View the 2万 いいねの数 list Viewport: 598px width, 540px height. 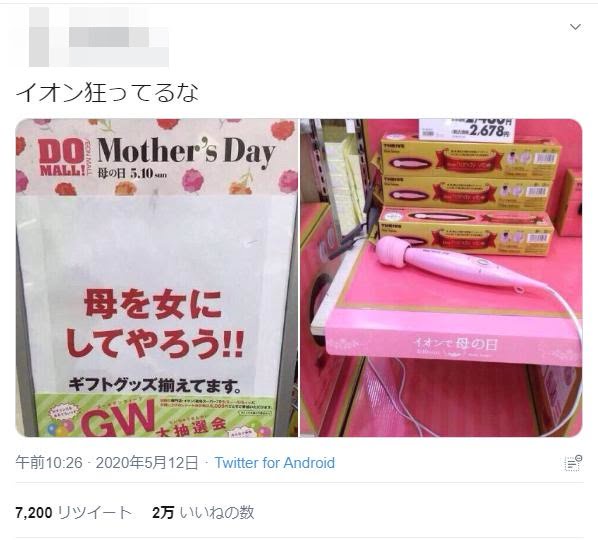click(x=203, y=513)
